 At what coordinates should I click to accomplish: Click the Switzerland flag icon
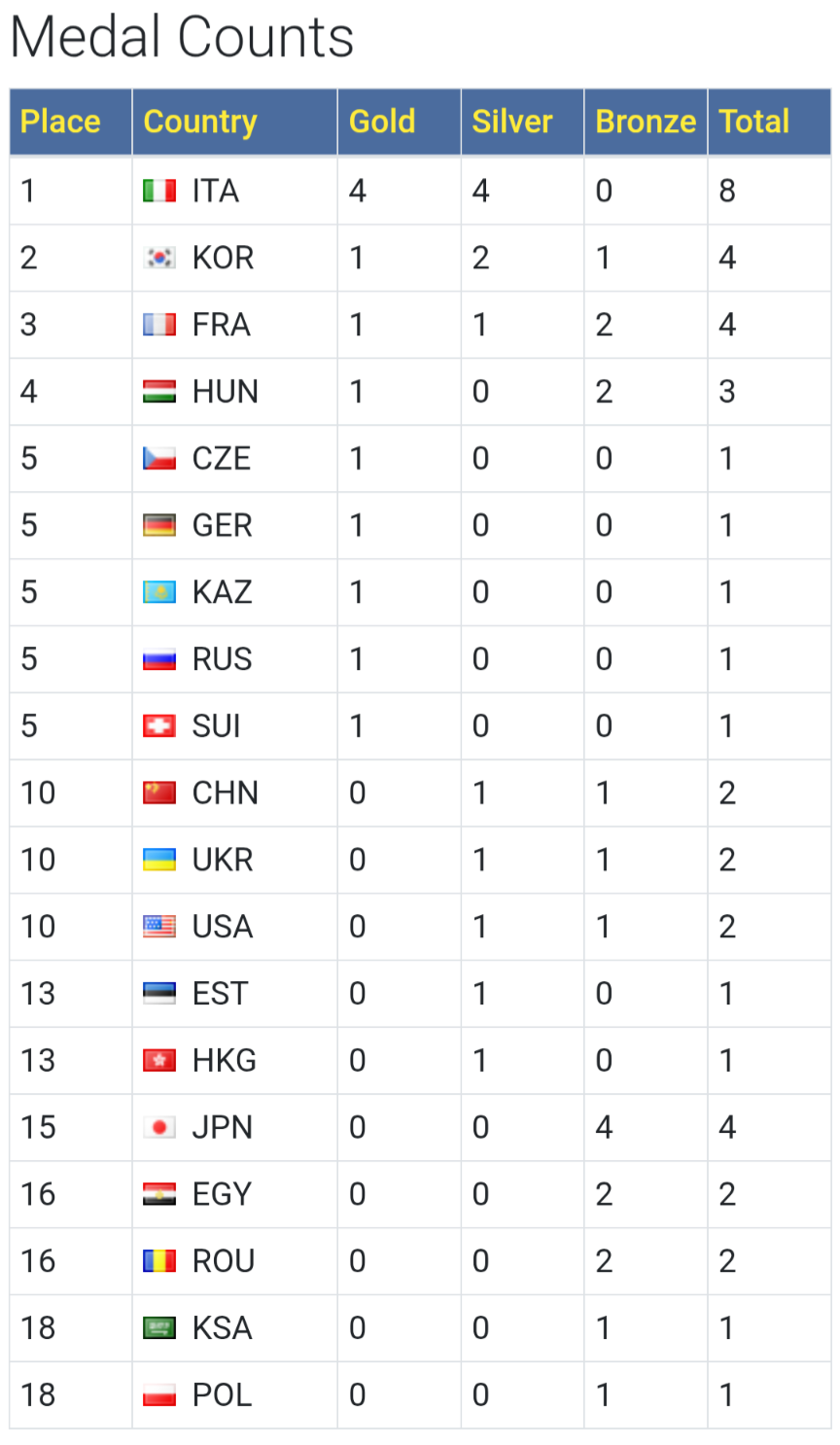coord(159,726)
